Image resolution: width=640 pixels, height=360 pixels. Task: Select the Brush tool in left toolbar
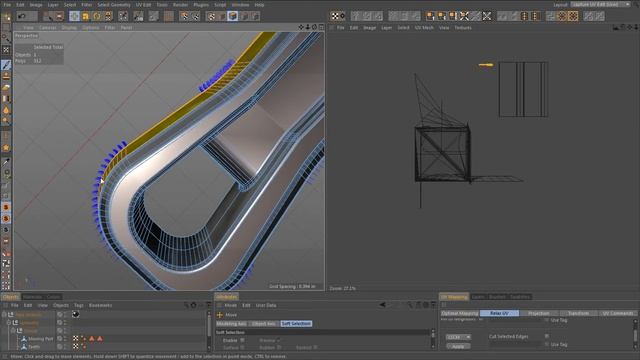pos(6,64)
